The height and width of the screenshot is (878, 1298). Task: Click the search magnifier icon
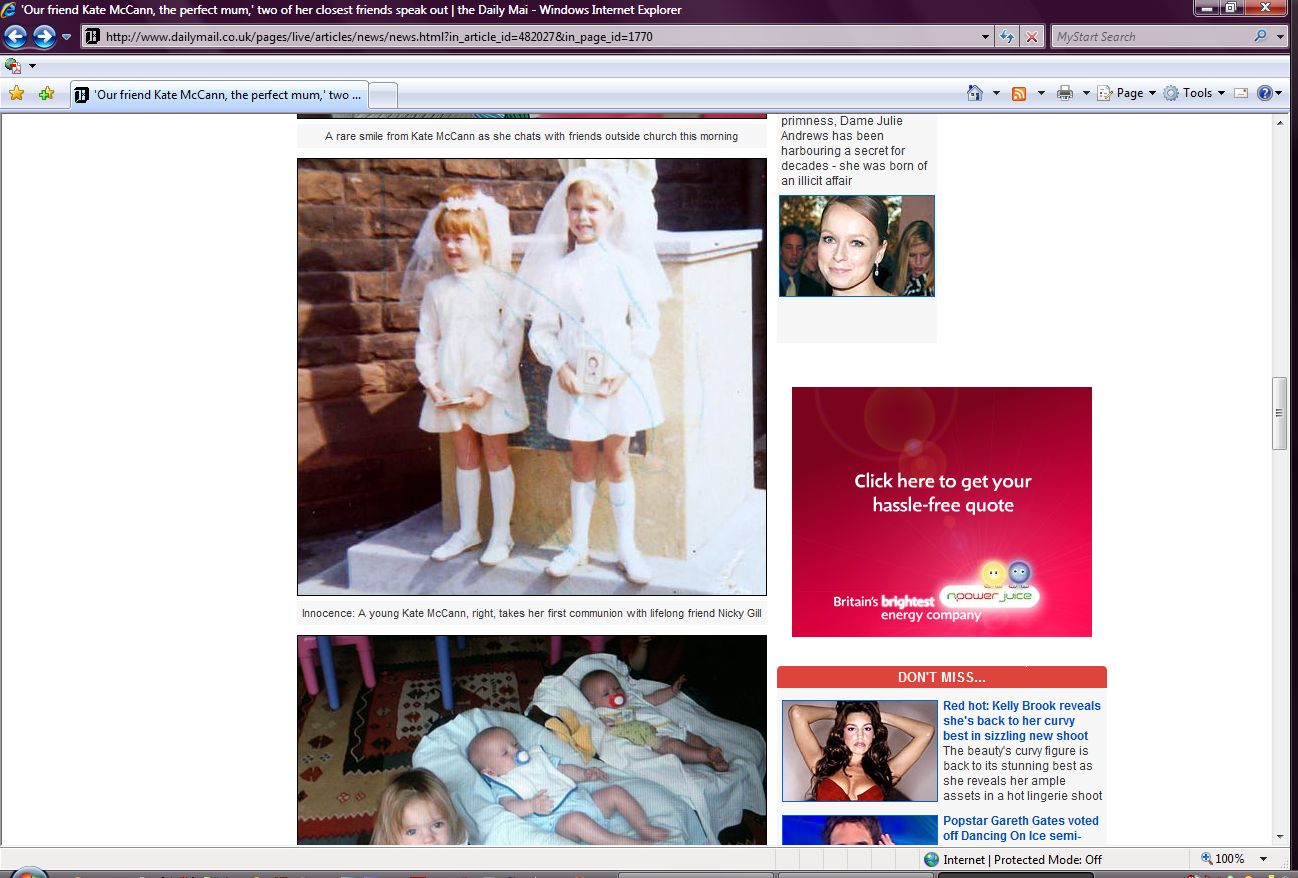[x=1260, y=37]
